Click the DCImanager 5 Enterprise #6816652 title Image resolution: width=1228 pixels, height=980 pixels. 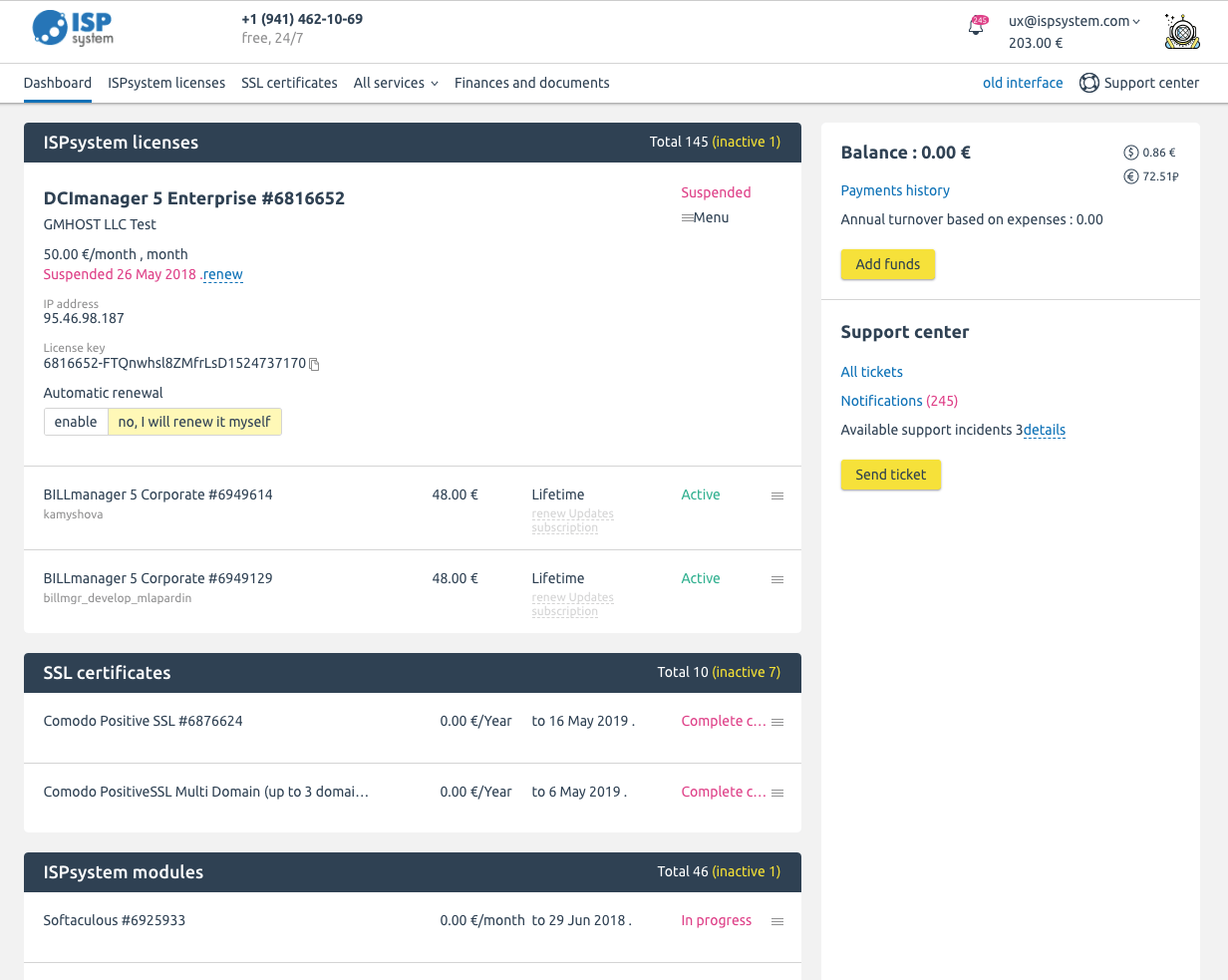pyautogui.click(x=194, y=198)
